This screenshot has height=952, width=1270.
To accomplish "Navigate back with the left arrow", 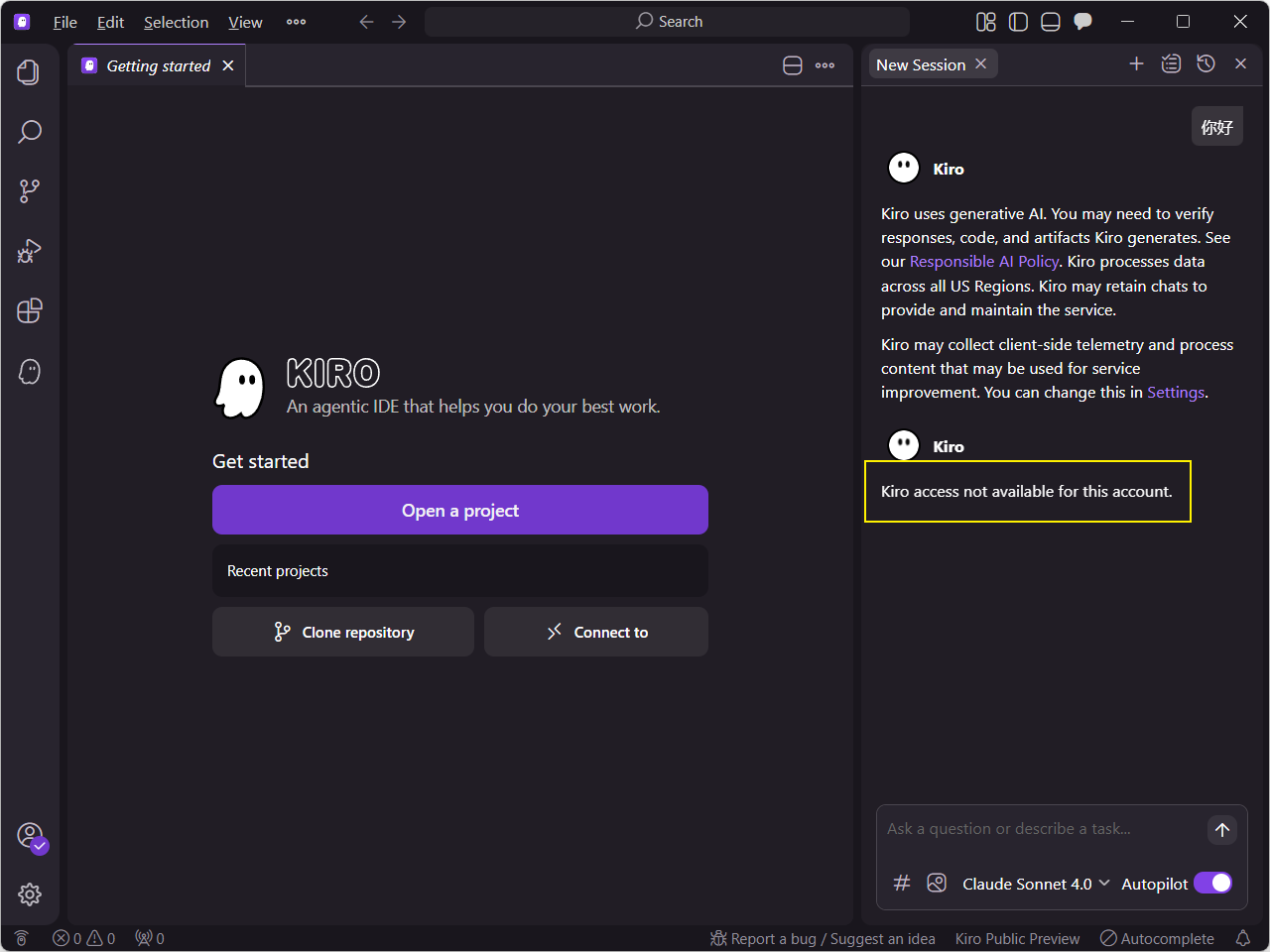I will [366, 22].
